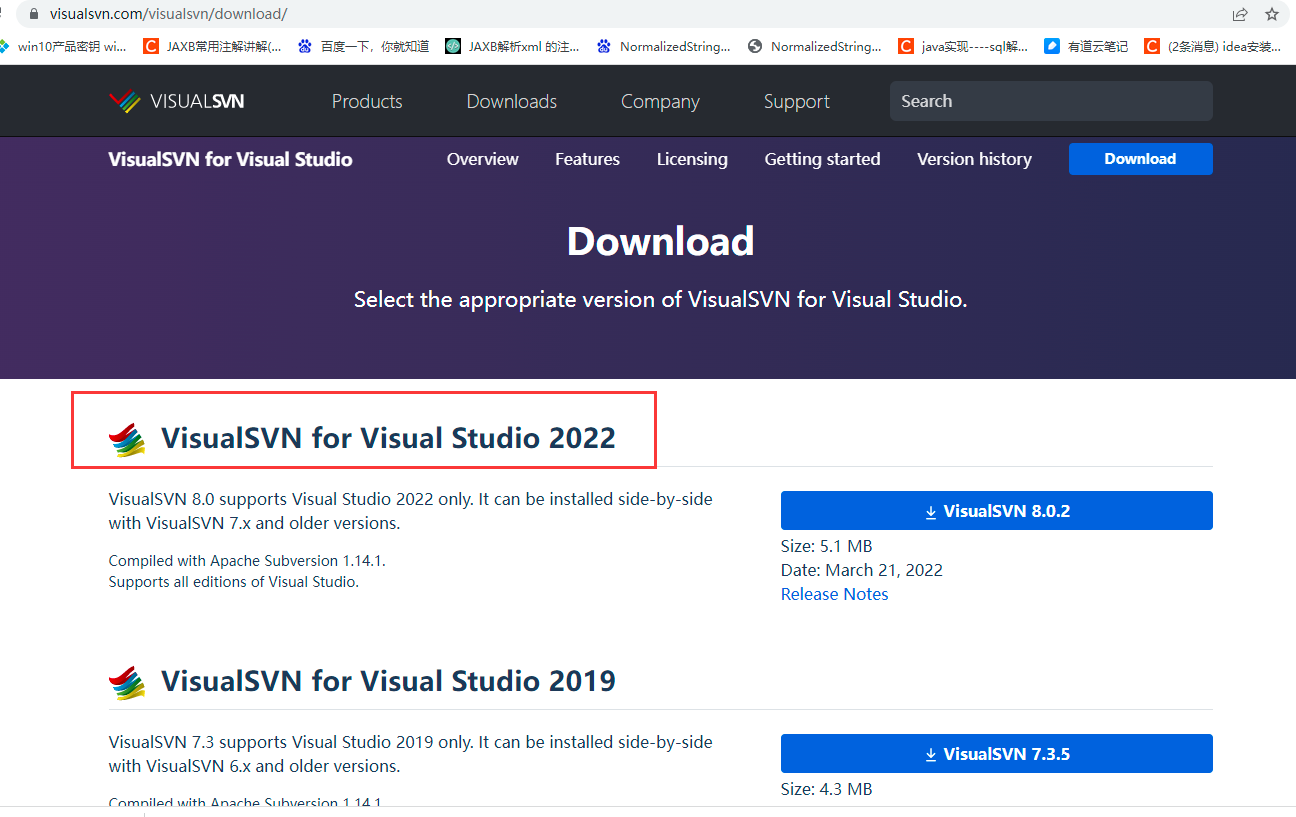Image resolution: width=1296 pixels, height=817 pixels.
Task: Open the win10产品密钥 bookmark
Action: (x=63, y=46)
